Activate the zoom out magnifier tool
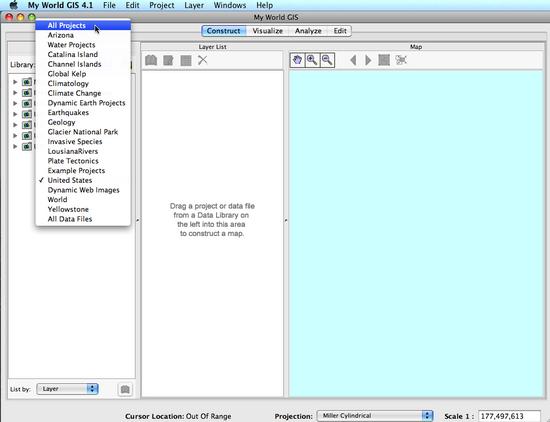 point(327,60)
